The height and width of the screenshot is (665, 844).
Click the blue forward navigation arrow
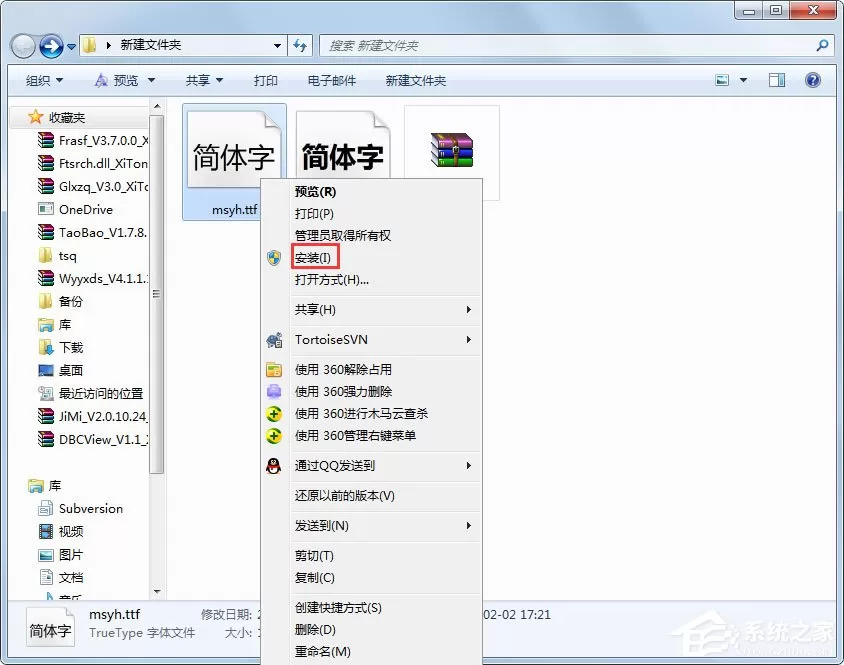tap(52, 46)
